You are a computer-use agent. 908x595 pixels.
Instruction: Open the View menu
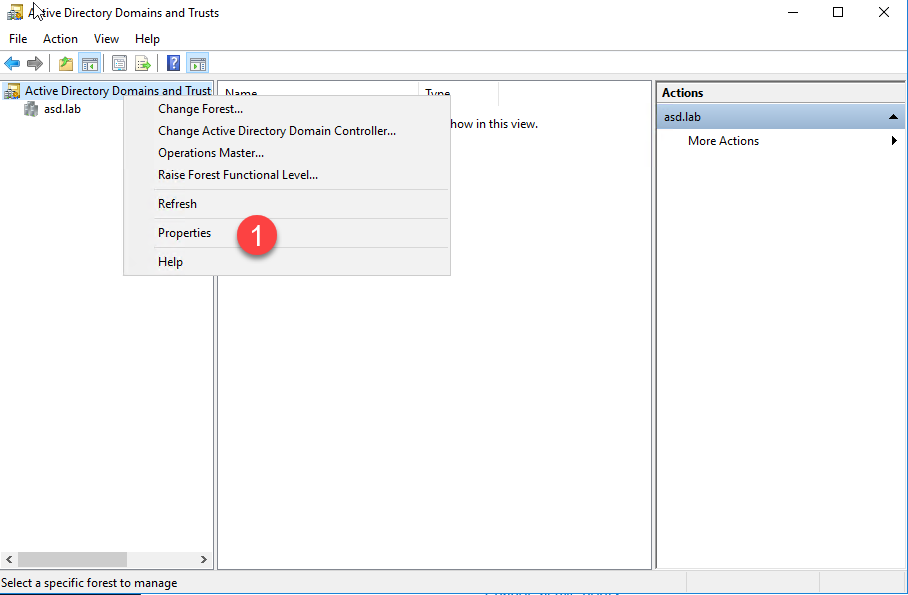coord(106,39)
